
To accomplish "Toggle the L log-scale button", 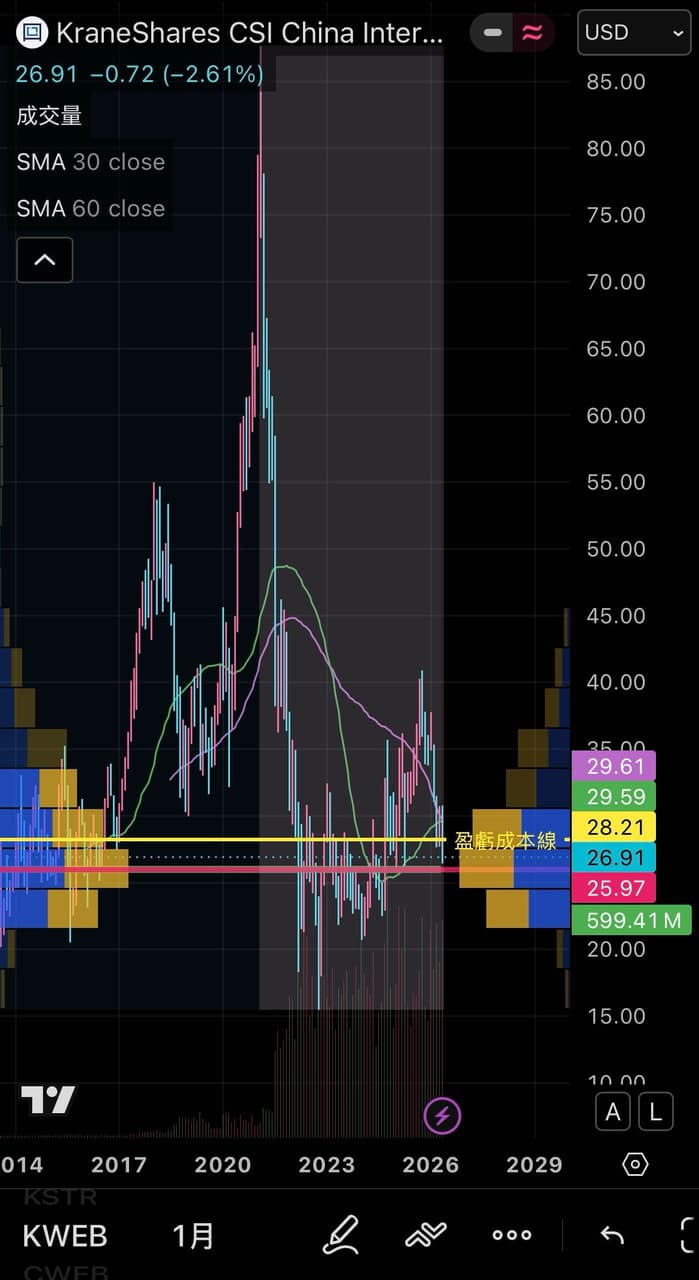I will pyautogui.click(x=656, y=1112).
